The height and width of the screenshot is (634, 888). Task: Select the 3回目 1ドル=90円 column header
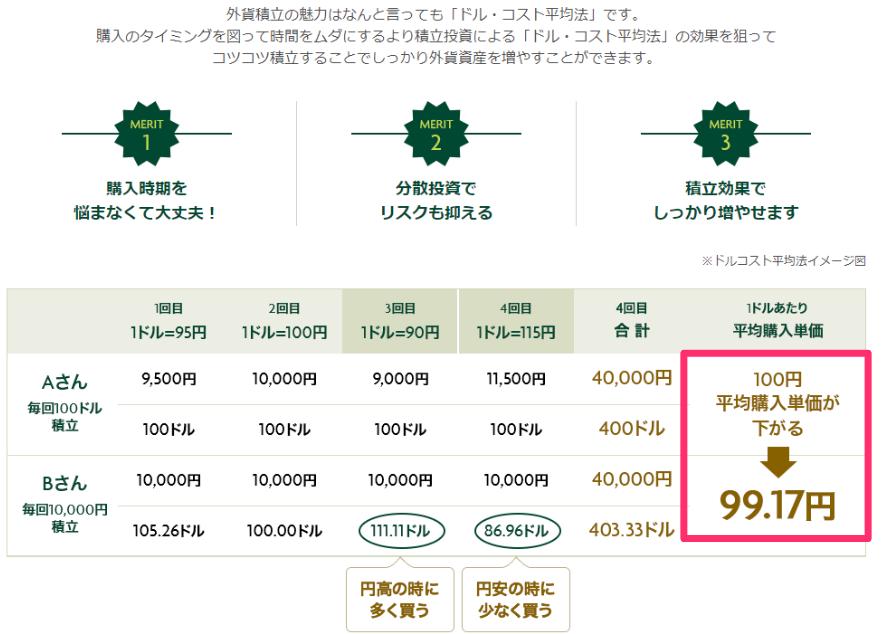pyautogui.click(x=400, y=321)
